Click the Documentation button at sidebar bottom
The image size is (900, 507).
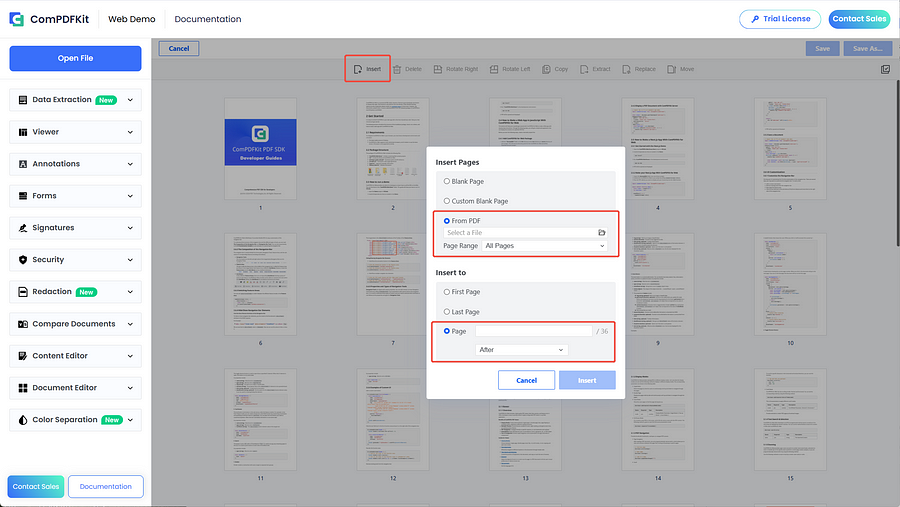106,486
